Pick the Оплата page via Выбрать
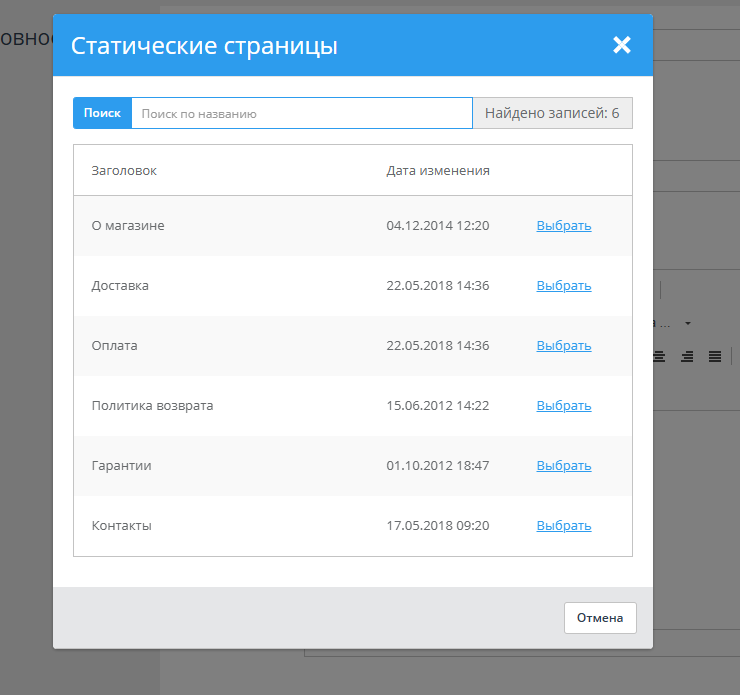Viewport: 740px width, 695px height. point(563,346)
